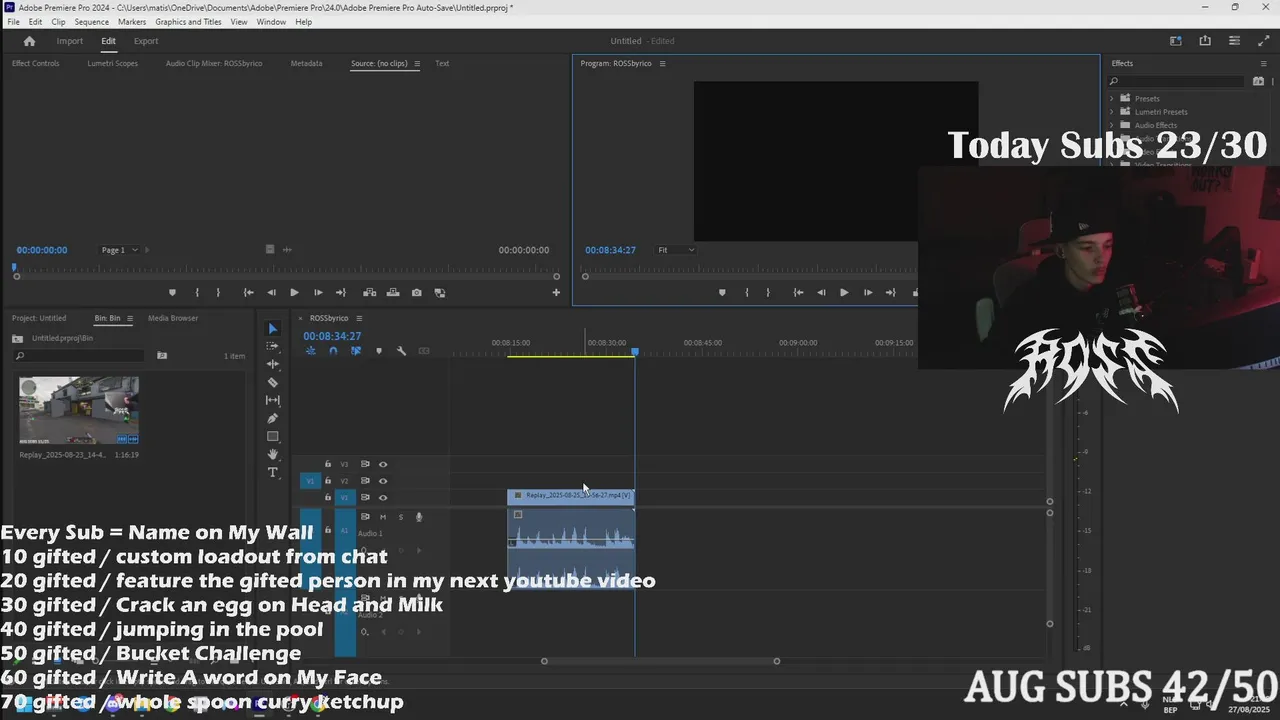
Task: Open the File menu
Action: pos(13,22)
